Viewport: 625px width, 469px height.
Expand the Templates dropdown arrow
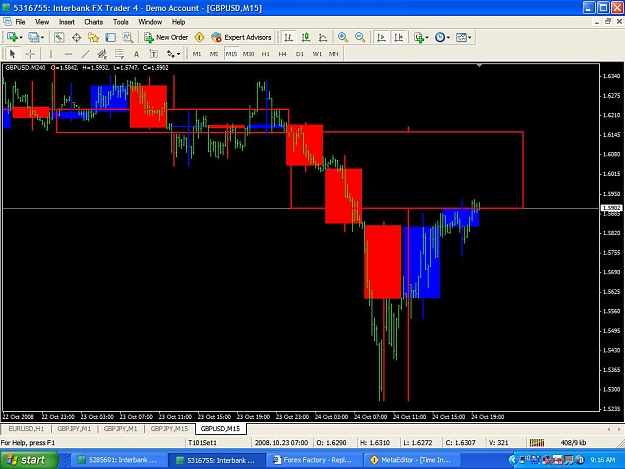(470, 37)
